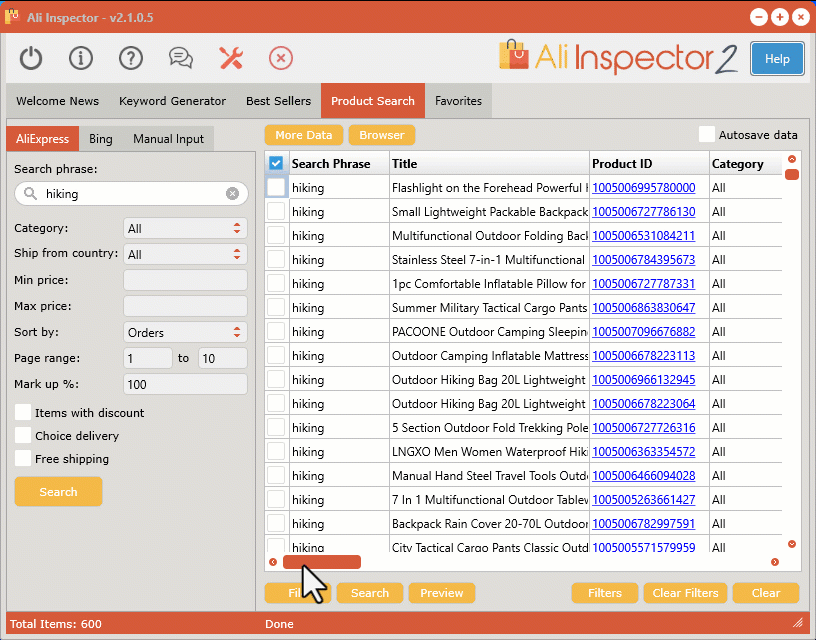Image resolution: width=816 pixels, height=640 pixels.
Task: Open the feedback chat bubble icon
Action: coord(180,58)
